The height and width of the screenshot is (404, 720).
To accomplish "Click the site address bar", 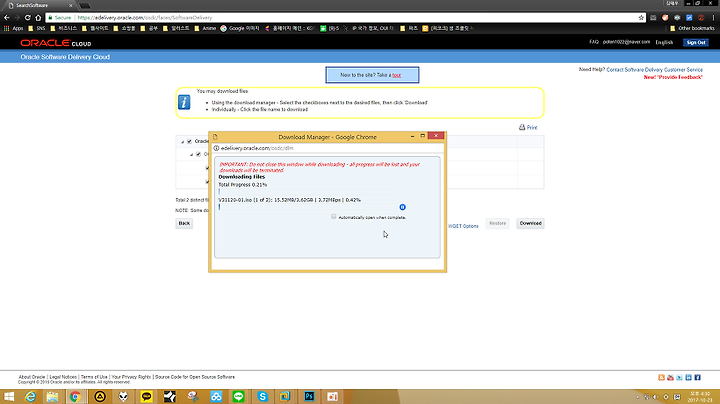I will 344,18.
